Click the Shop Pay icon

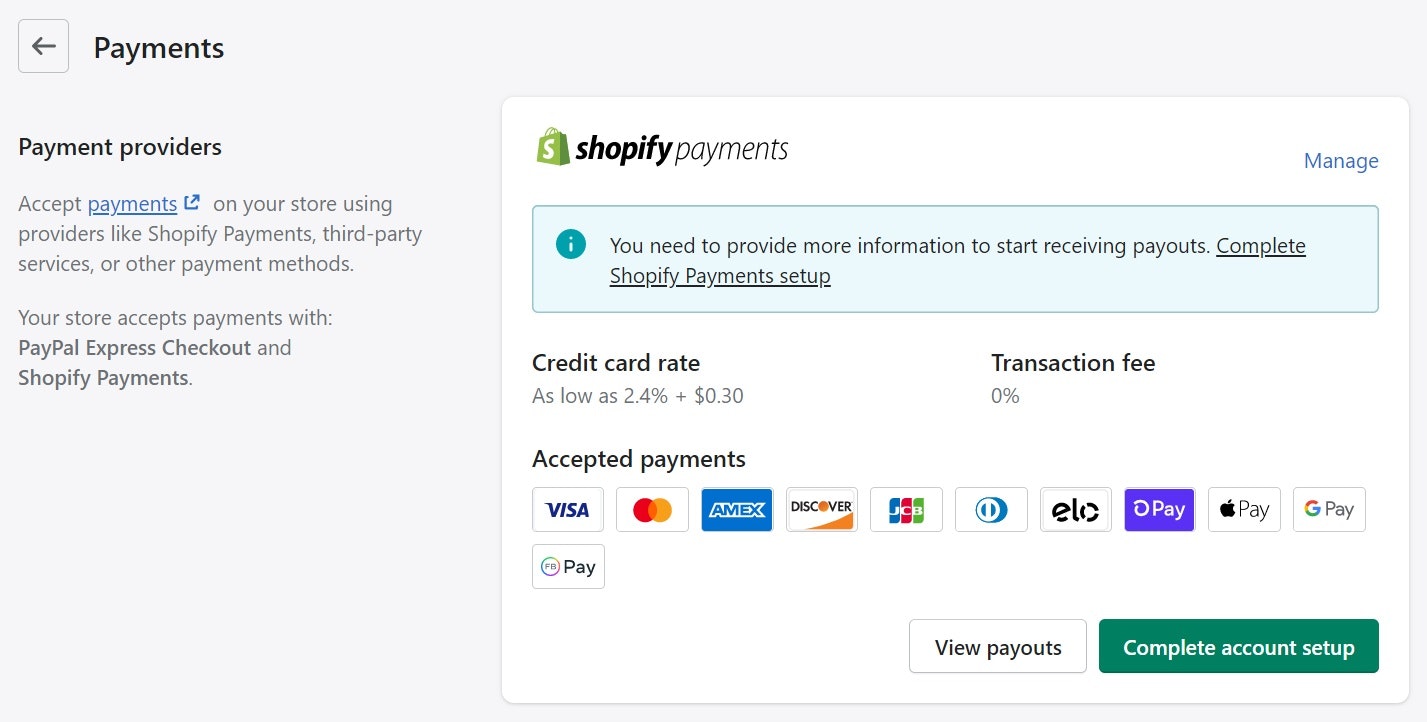pos(1159,510)
